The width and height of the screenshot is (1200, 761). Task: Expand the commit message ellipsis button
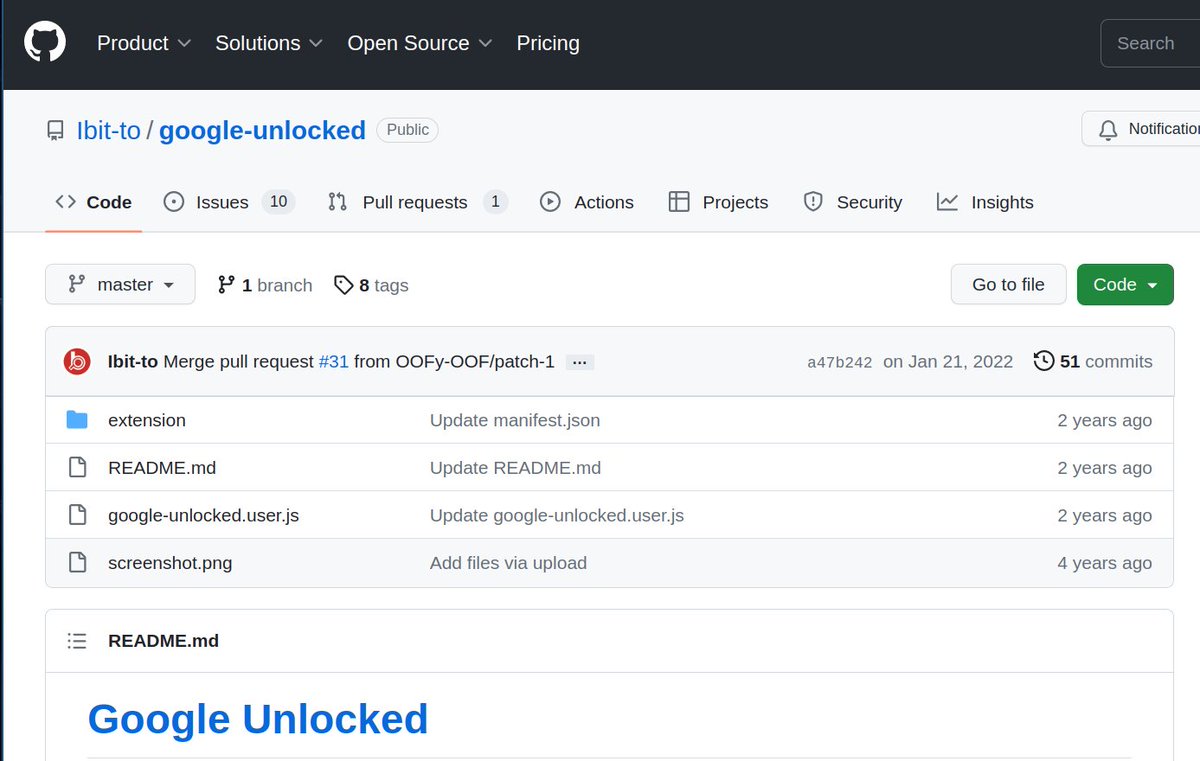tap(580, 362)
